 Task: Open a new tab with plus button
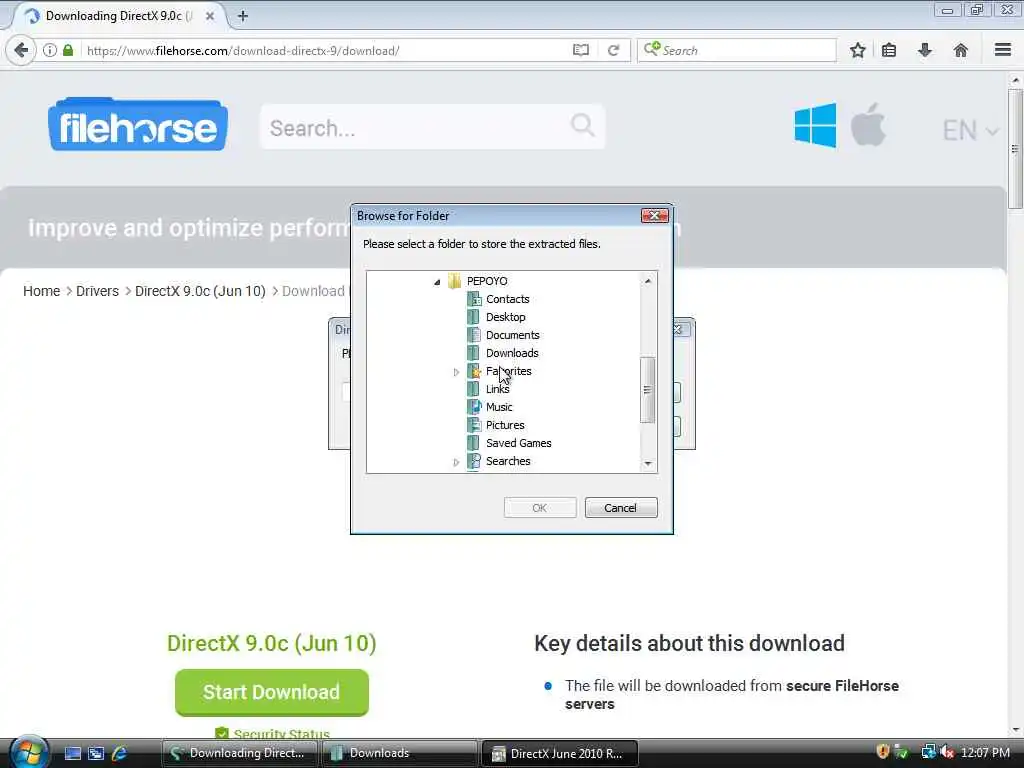pyautogui.click(x=243, y=16)
